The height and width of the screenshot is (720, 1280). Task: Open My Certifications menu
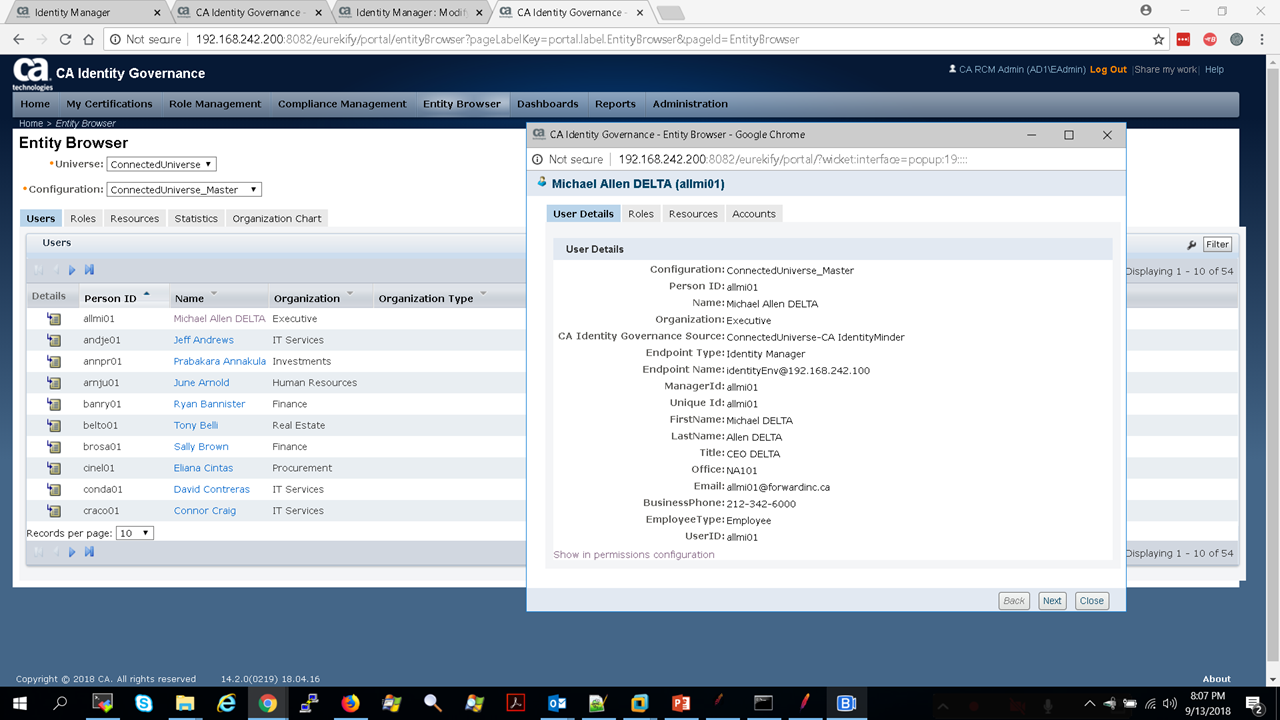pos(109,104)
